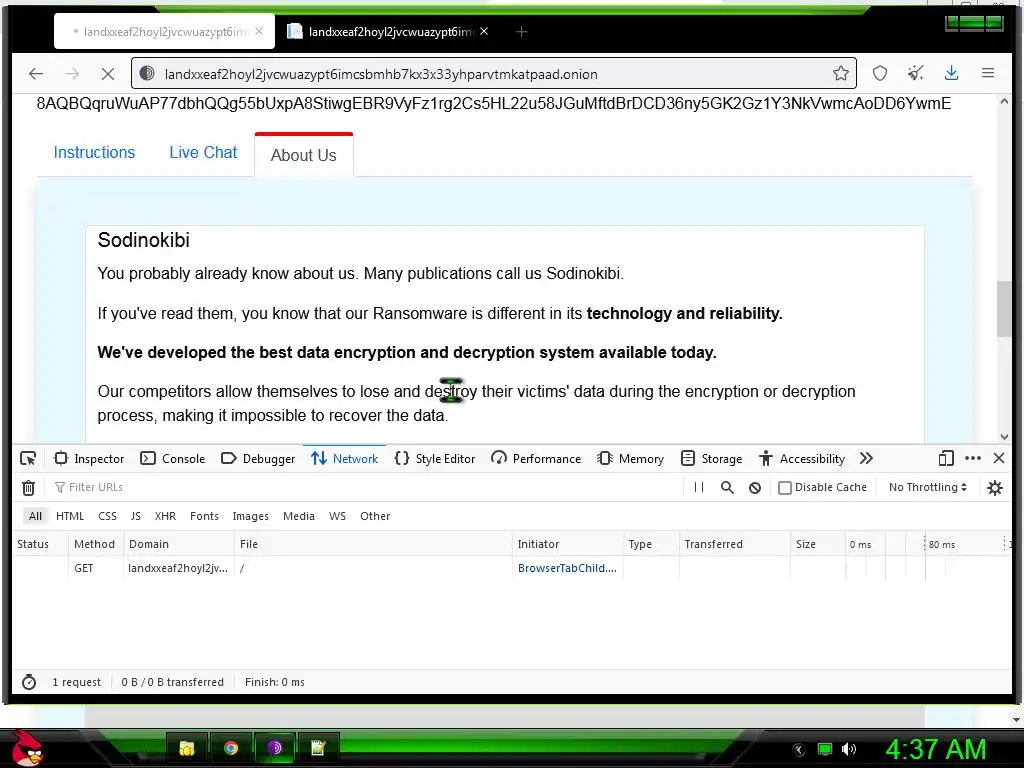The height and width of the screenshot is (768, 1024).
Task: Open the Console devtools panel
Action: 173,458
